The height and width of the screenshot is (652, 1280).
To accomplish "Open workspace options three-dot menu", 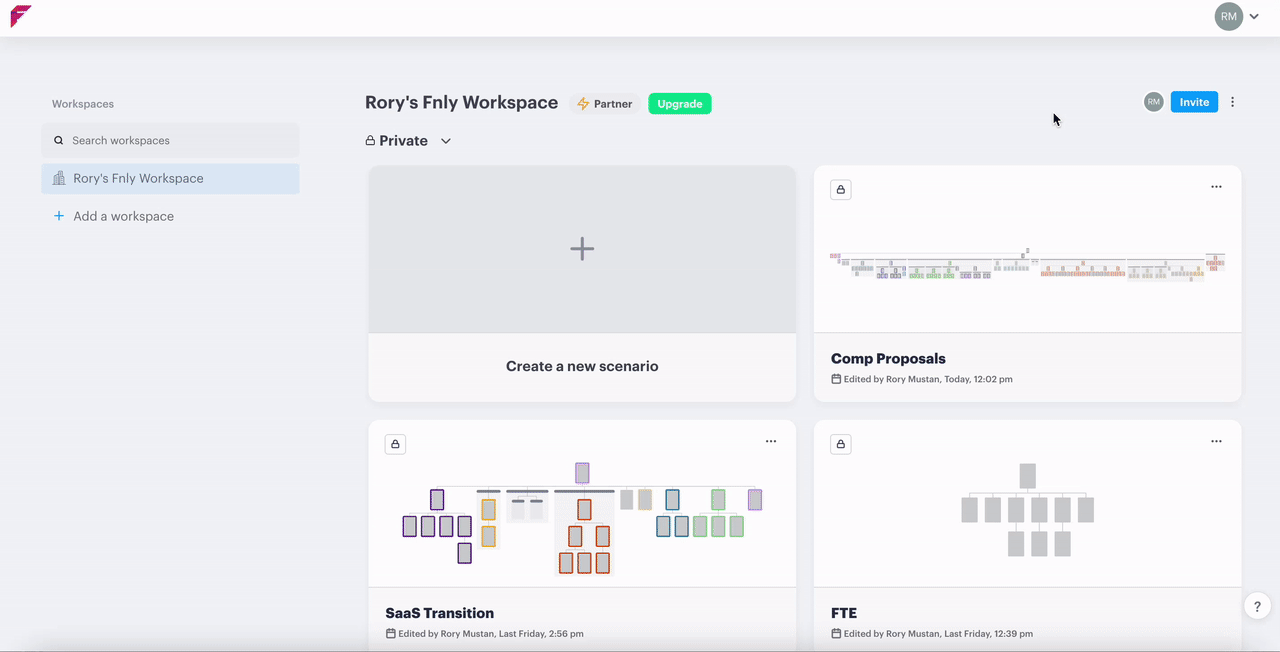I will [x=1232, y=102].
